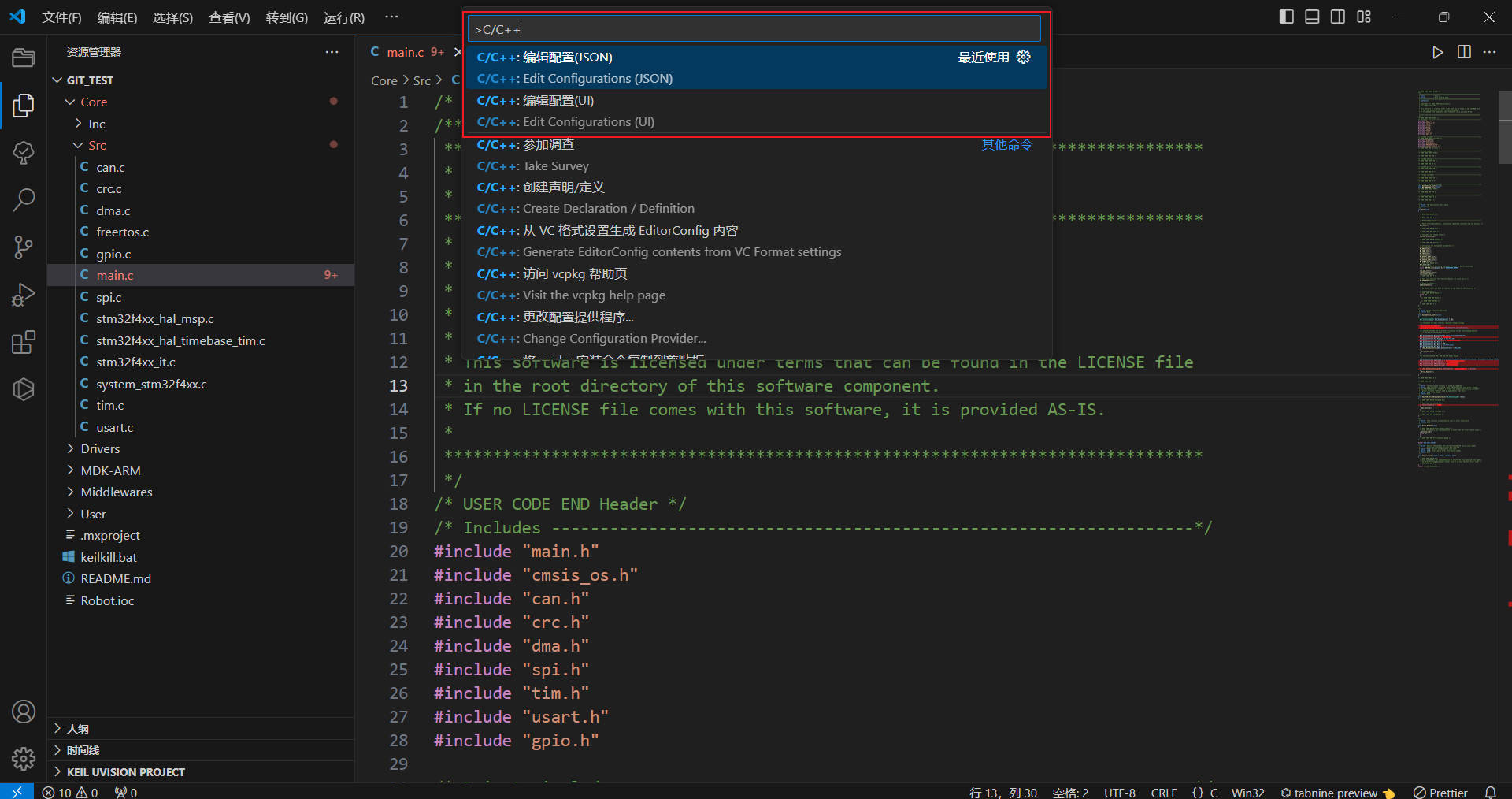This screenshot has width=1512, height=799.
Task: Click the Accounts icon in activity bar
Action: click(24, 712)
